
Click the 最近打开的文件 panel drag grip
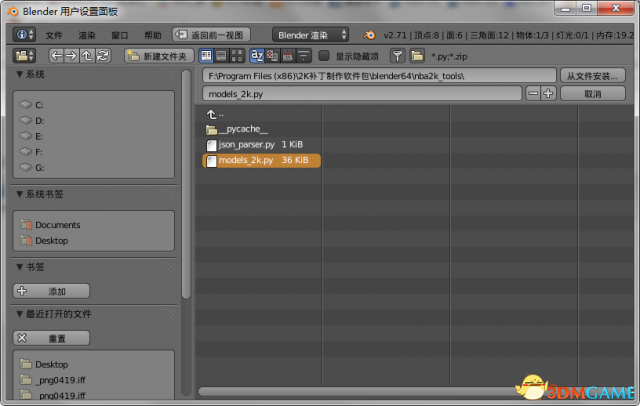[x=167, y=314]
